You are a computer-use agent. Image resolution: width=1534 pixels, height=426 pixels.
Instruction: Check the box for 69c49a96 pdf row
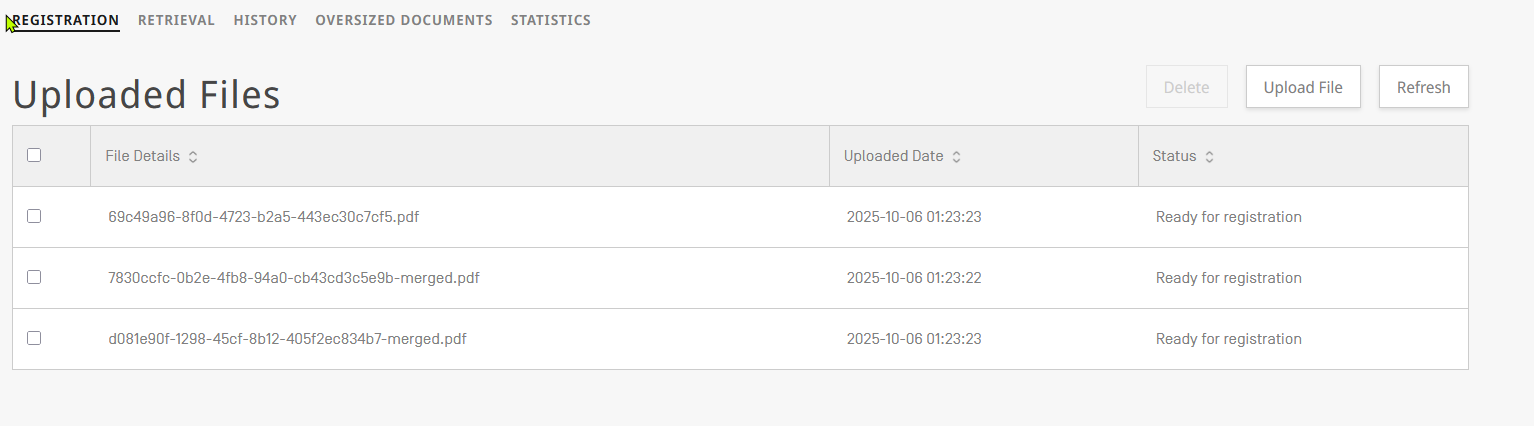[x=34, y=216]
